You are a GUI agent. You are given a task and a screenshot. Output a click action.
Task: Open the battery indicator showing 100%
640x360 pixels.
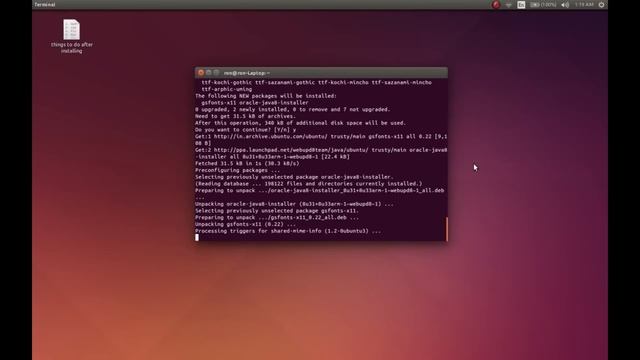click(x=543, y=5)
